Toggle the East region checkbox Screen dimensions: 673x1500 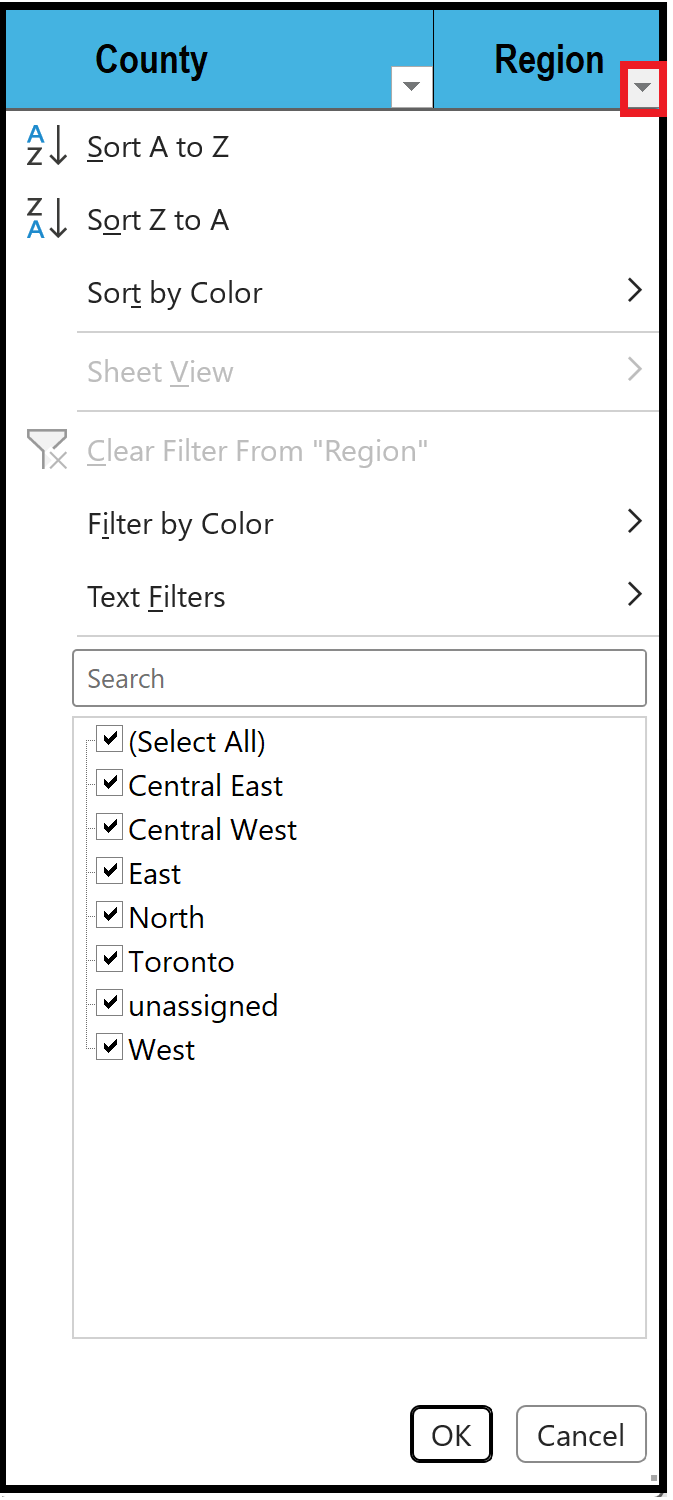pyautogui.click(x=109, y=870)
